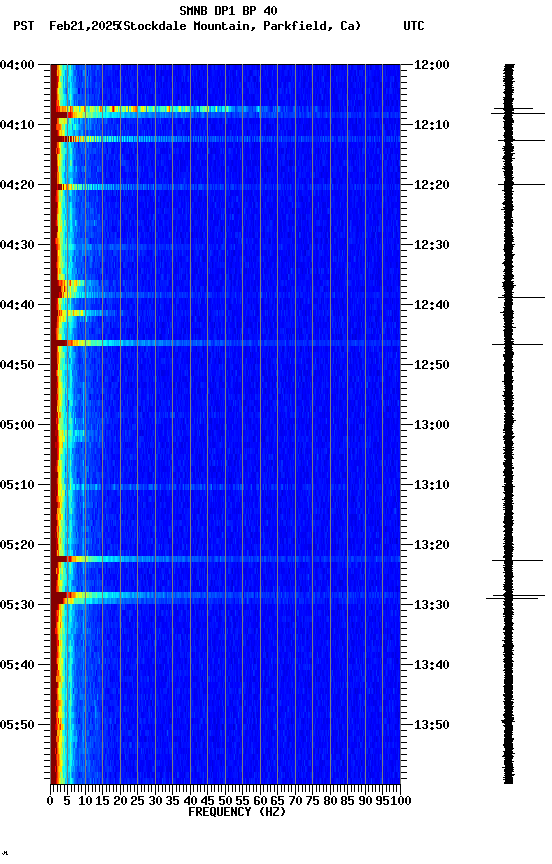This screenshot has width=552, height=864.
Task: Click the 13:50 UTC time label
Action: pos(432,725)
